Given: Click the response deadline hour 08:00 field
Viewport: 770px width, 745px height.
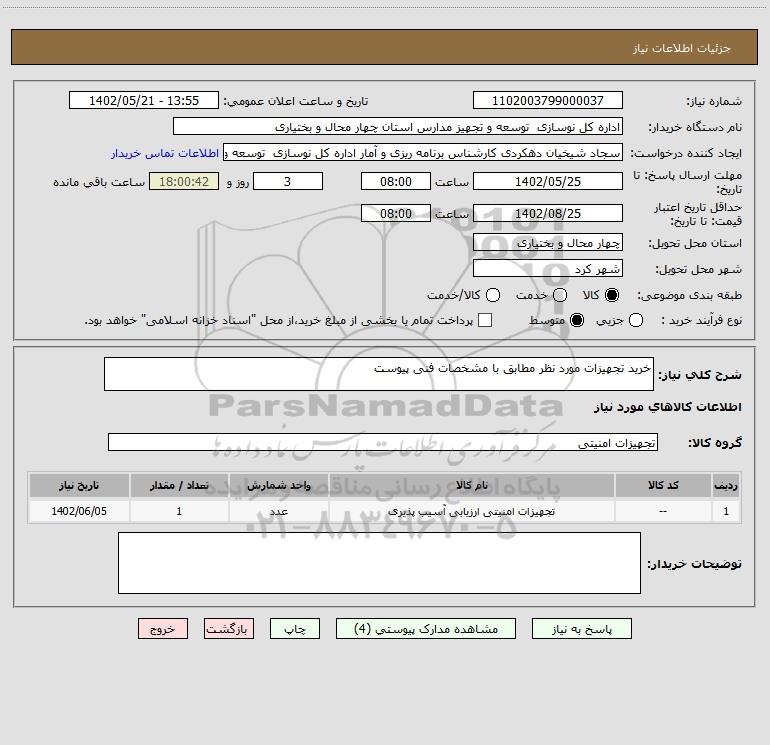Looking at the screenshot, I should [x=396, y=181].
